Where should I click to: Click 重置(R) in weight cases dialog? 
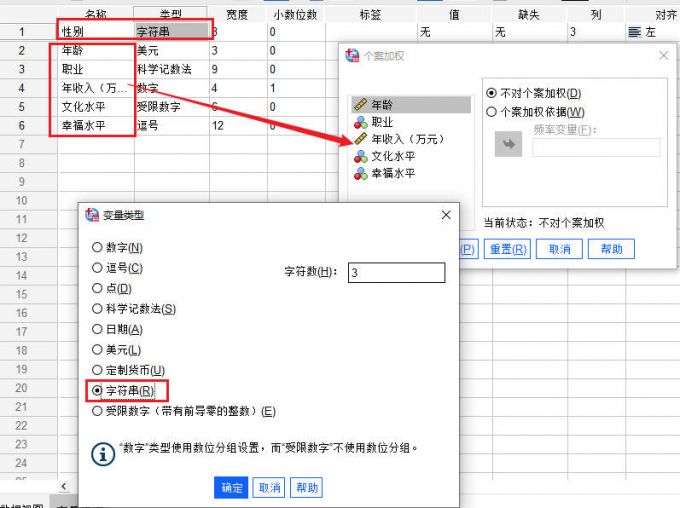(x=508, y=249)
